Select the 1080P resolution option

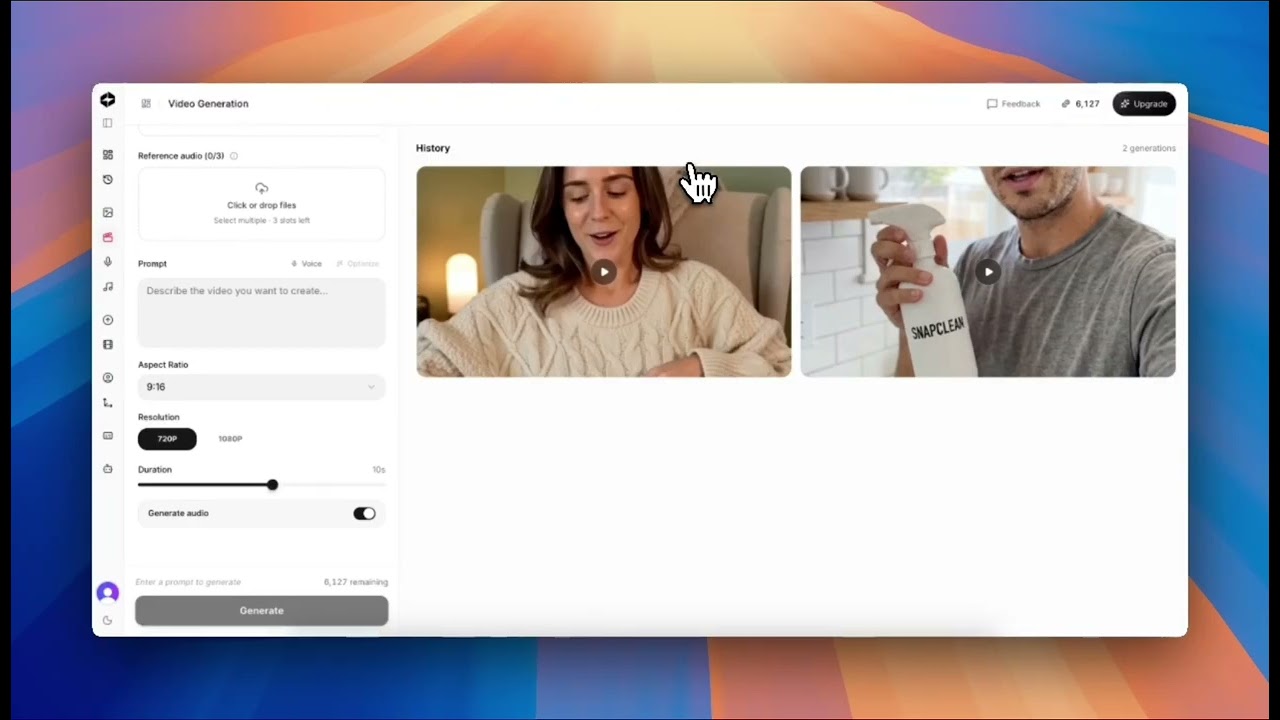(230, 439)
